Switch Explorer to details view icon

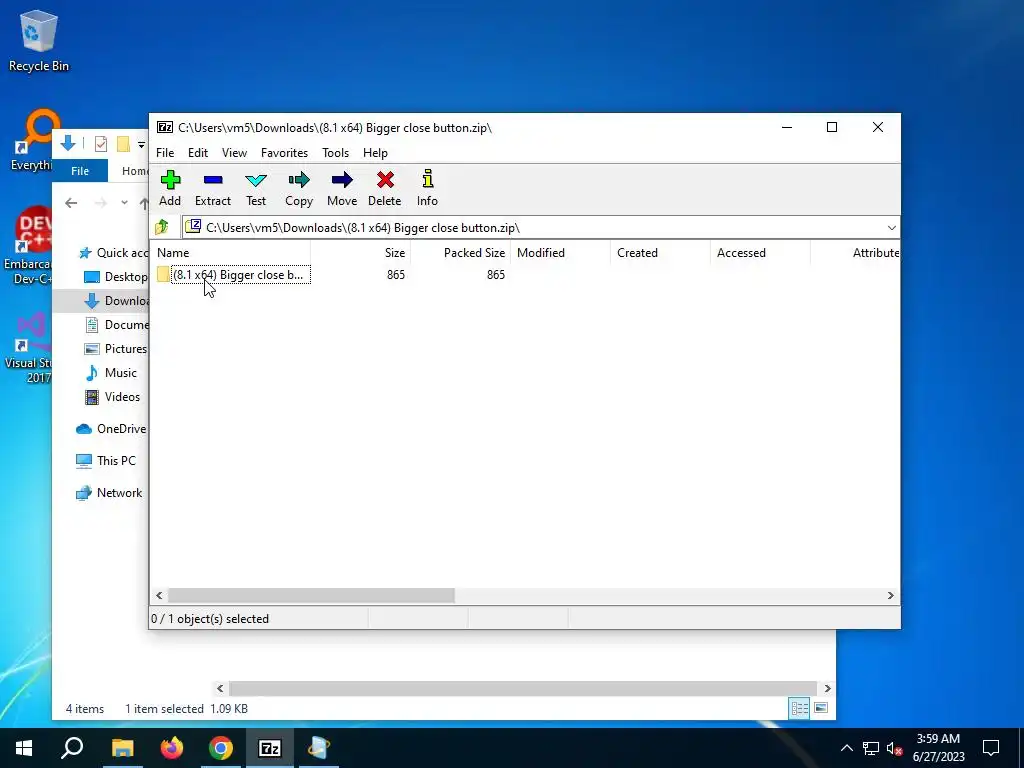coord(799,709)
